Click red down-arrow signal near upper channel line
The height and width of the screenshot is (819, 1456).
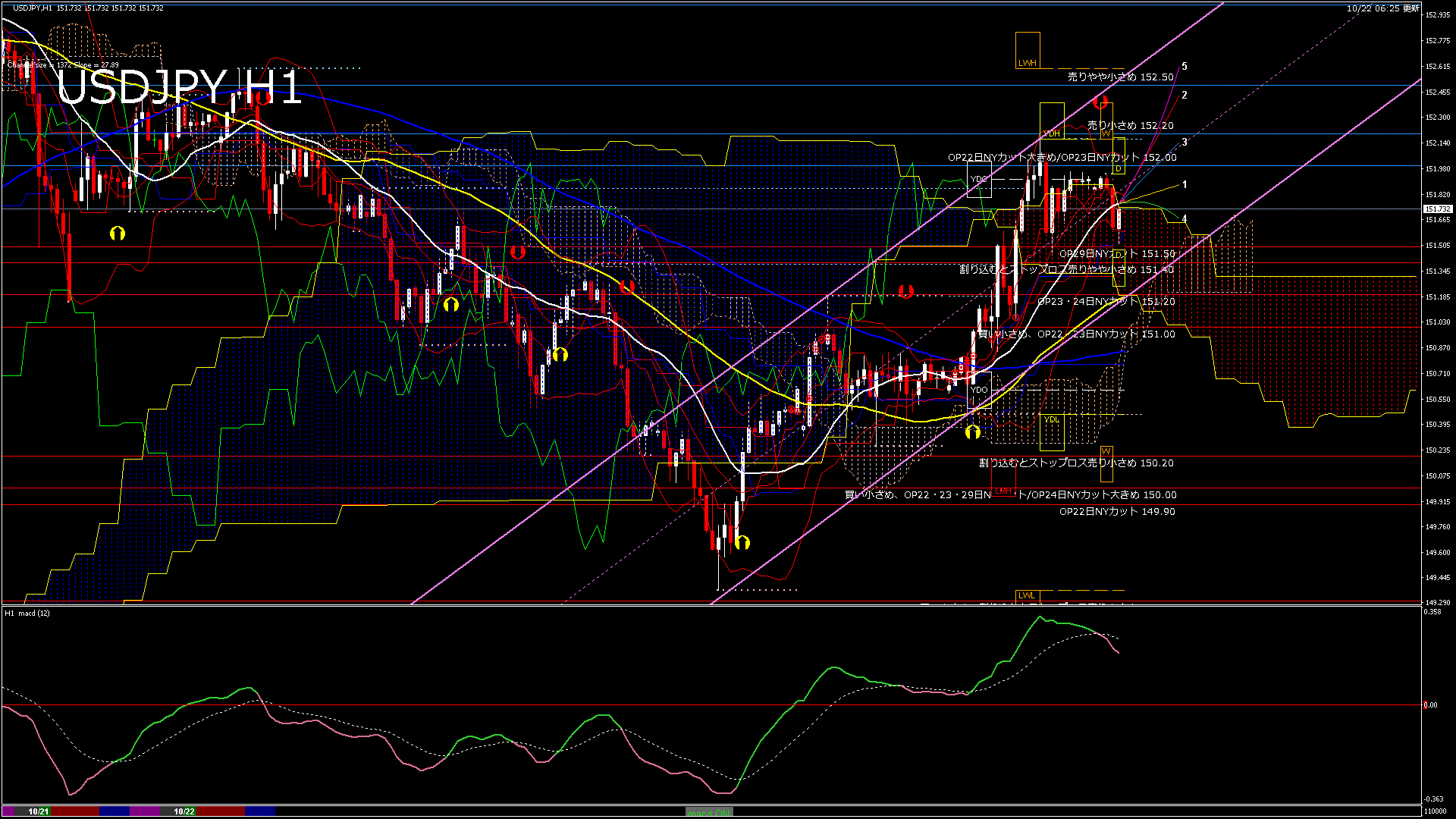tap(1100, 102)
